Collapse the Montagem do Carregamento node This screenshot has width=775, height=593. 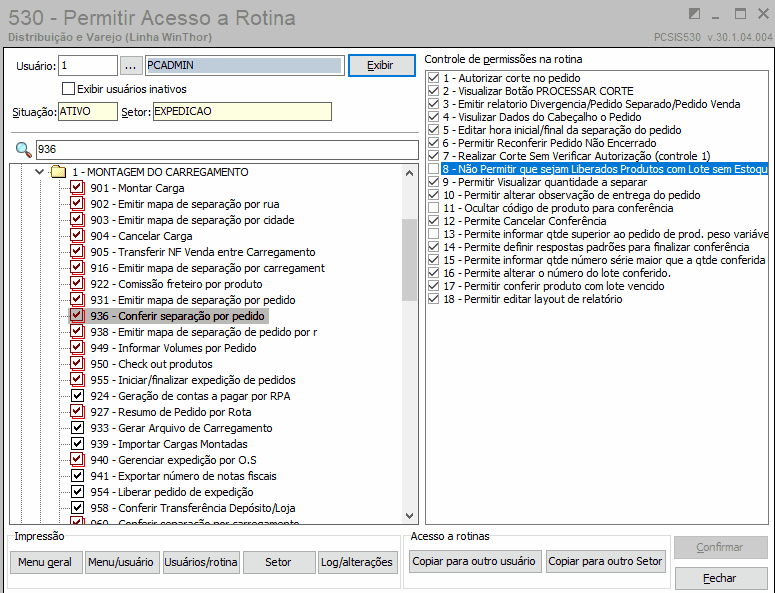pyautogui.click(x=40, y=172)
